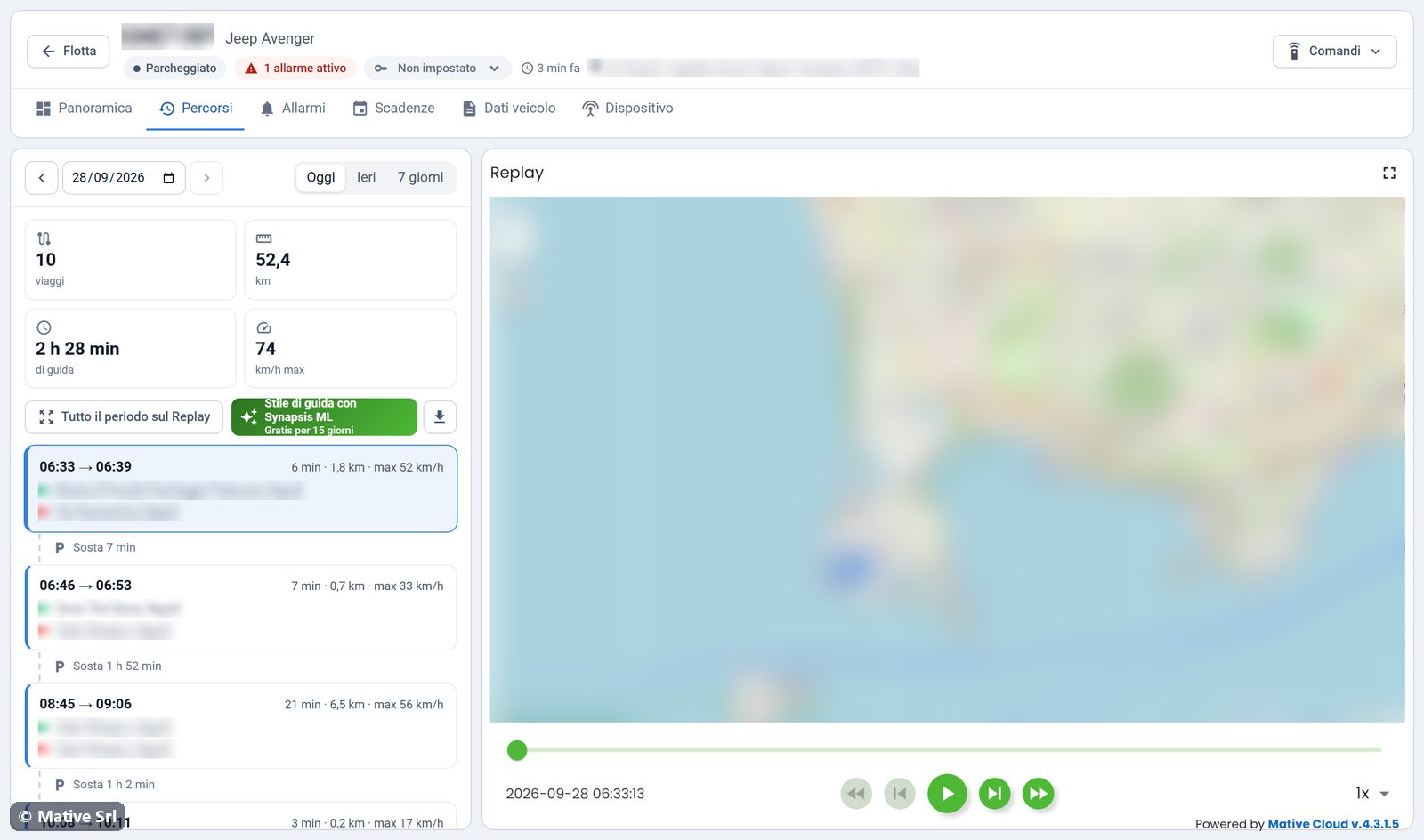The height and width of the screenshot is (840, 1424).
Task: Click the 10 viaggi stat card
Action: coord(130,260)
